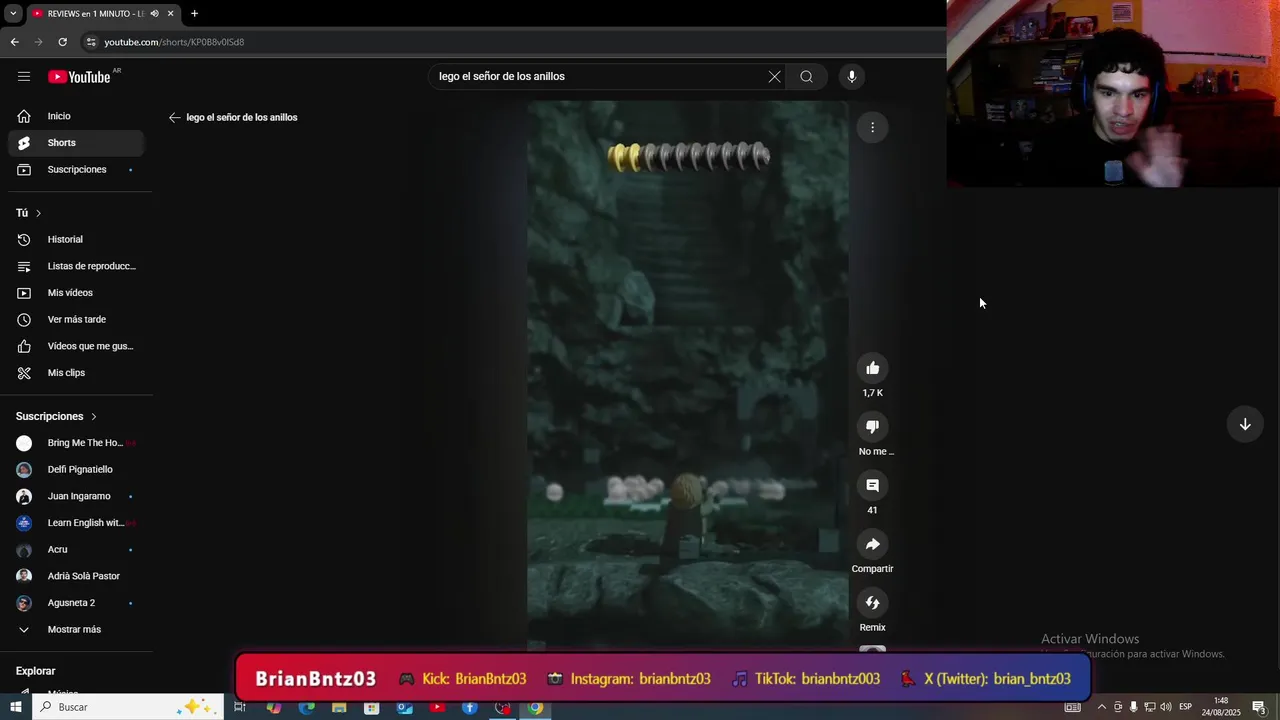
Task: Click the Short video player
Action: pos(688,375)
